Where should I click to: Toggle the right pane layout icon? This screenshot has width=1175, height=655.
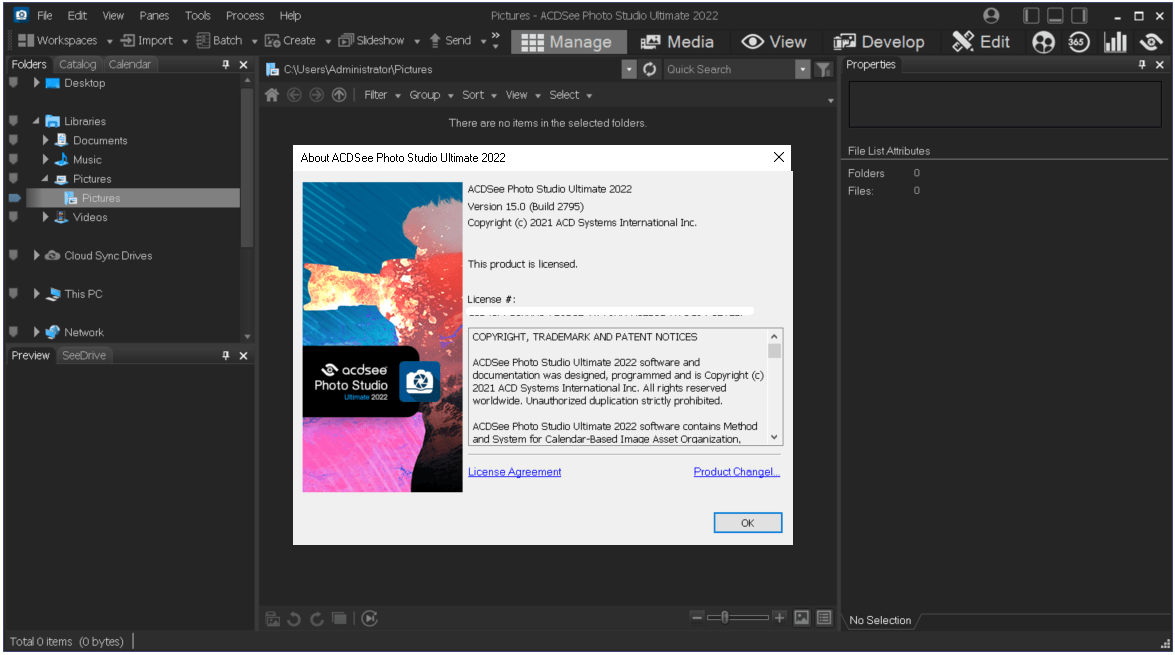coord(1079,16)
